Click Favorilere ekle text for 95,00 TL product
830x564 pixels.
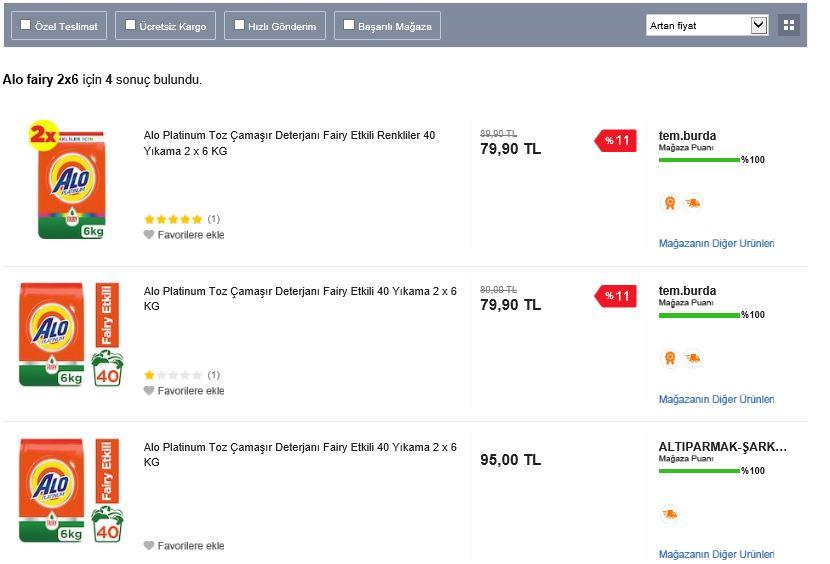[x=191, y=545]
